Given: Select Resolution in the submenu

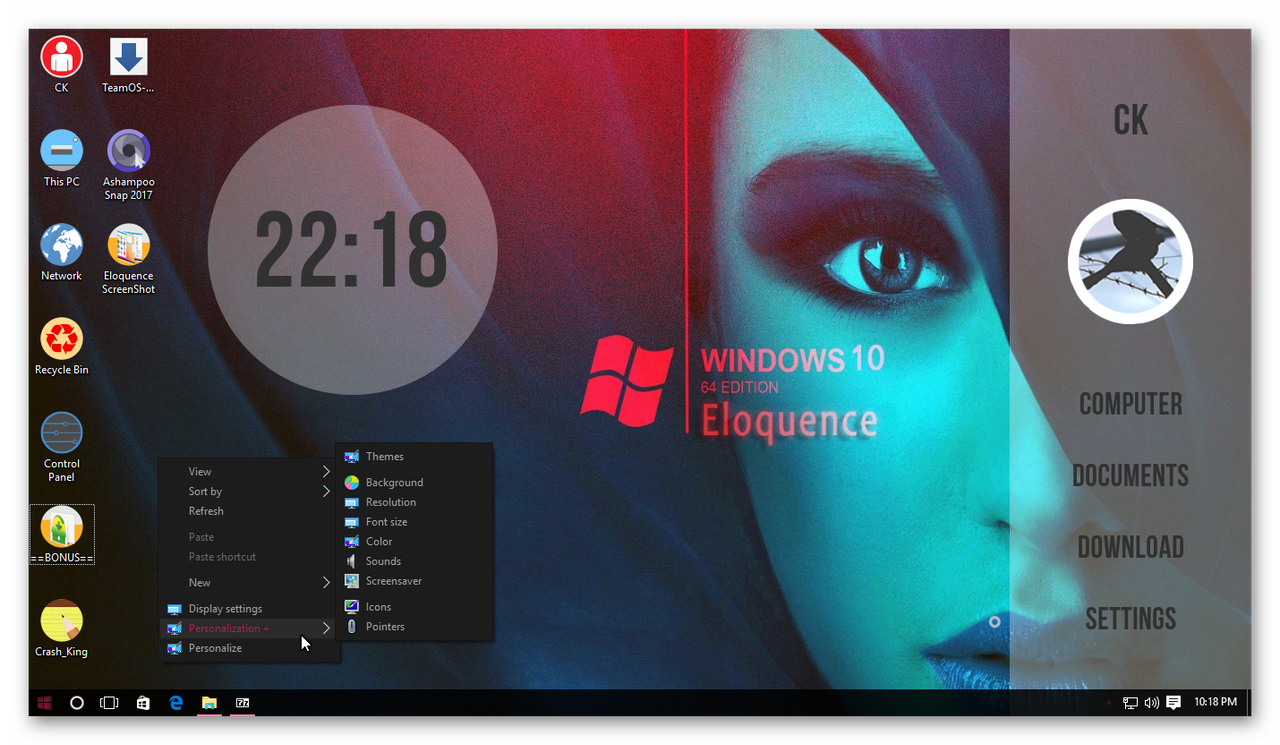Looking at the screenshot, I should click(x=415, y=502).
